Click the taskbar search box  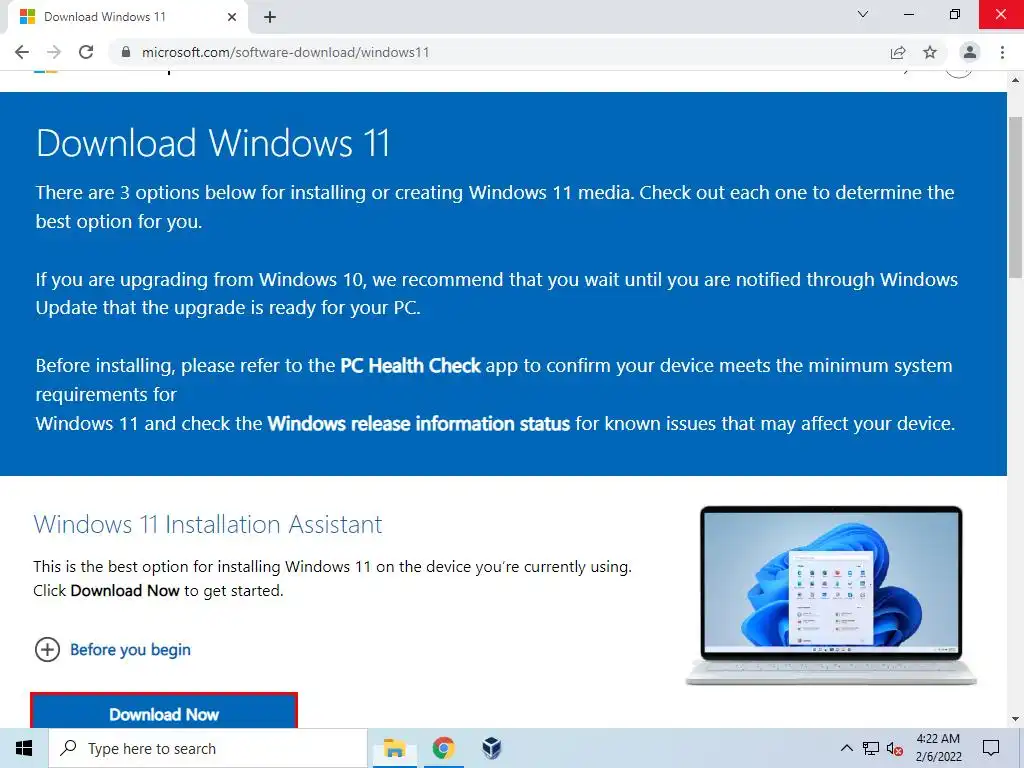point(208,748)
